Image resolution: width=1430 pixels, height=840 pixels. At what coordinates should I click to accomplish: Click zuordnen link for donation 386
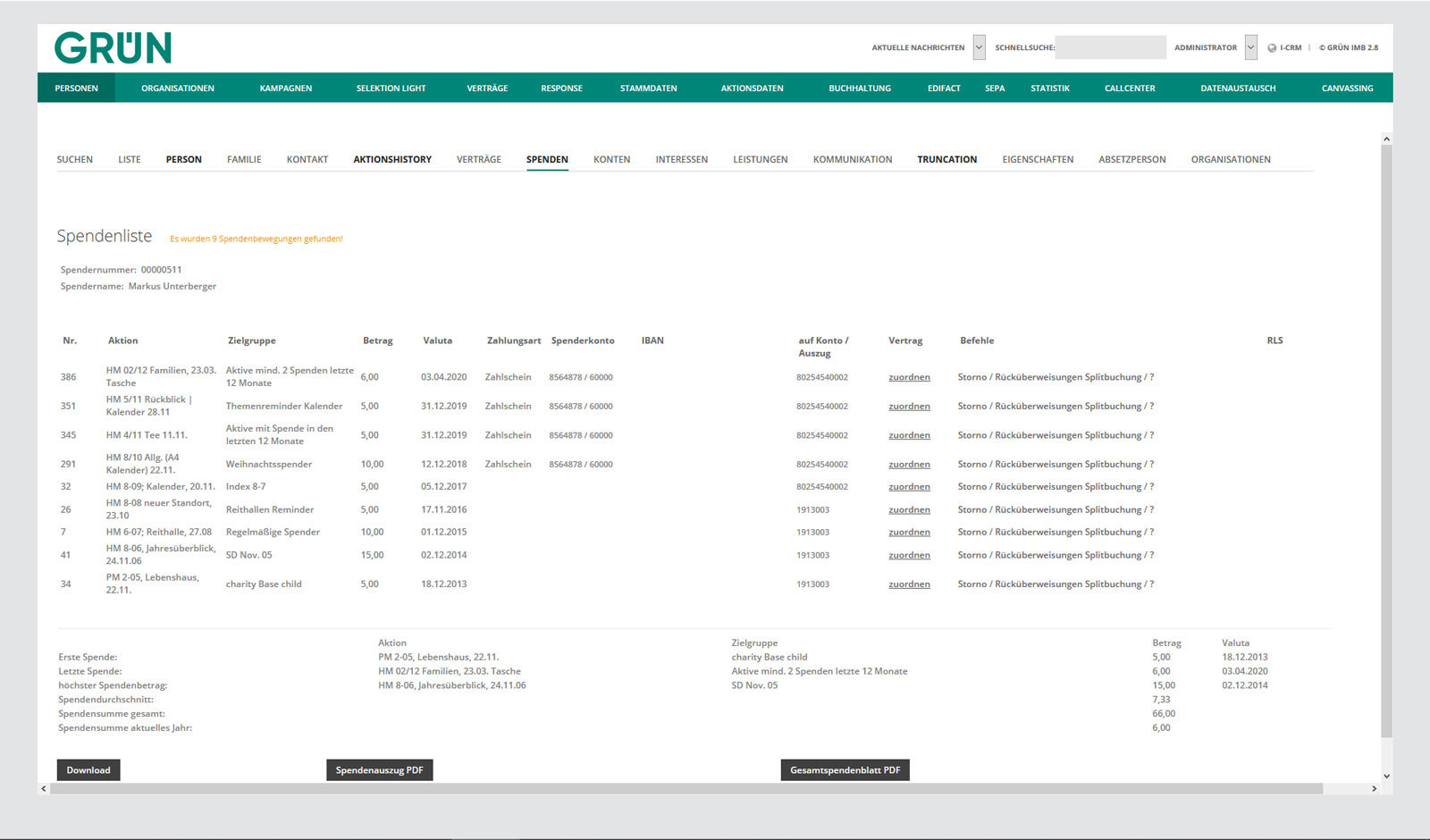coord(909,377)
